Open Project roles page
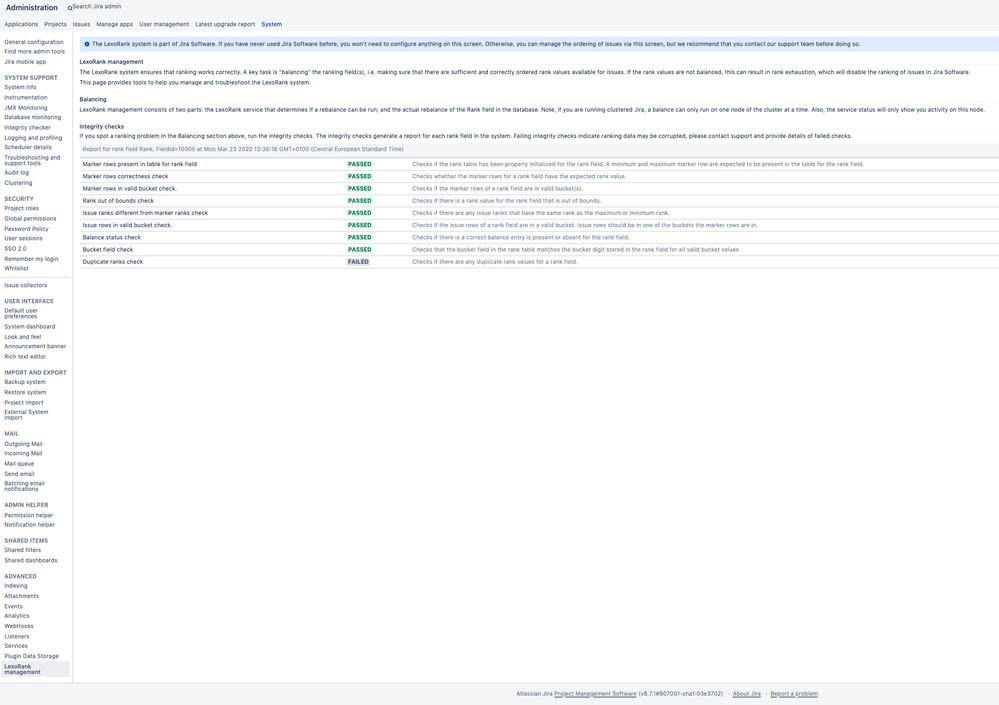This screenshot has width=999, height=705. pos(22,208)
